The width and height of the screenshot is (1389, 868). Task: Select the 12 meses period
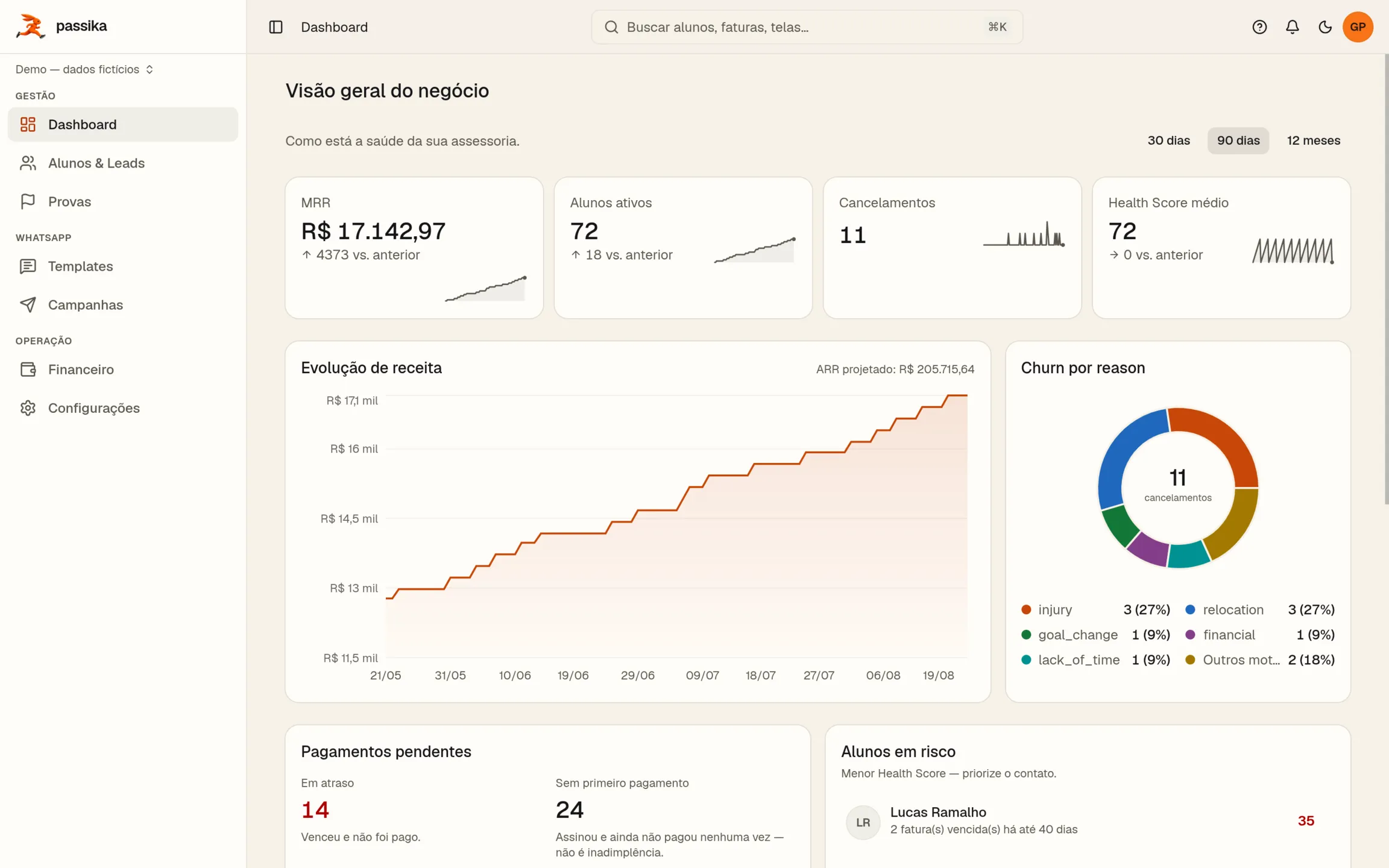coord(1314,140)
